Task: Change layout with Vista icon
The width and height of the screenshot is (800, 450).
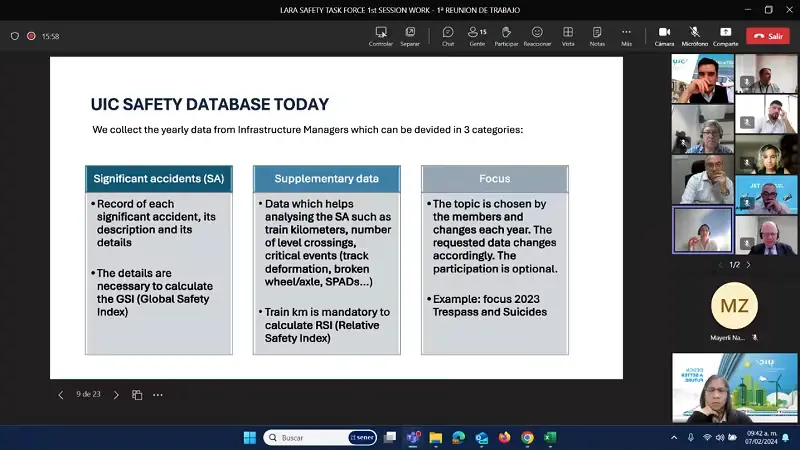Action: point(568,36)
